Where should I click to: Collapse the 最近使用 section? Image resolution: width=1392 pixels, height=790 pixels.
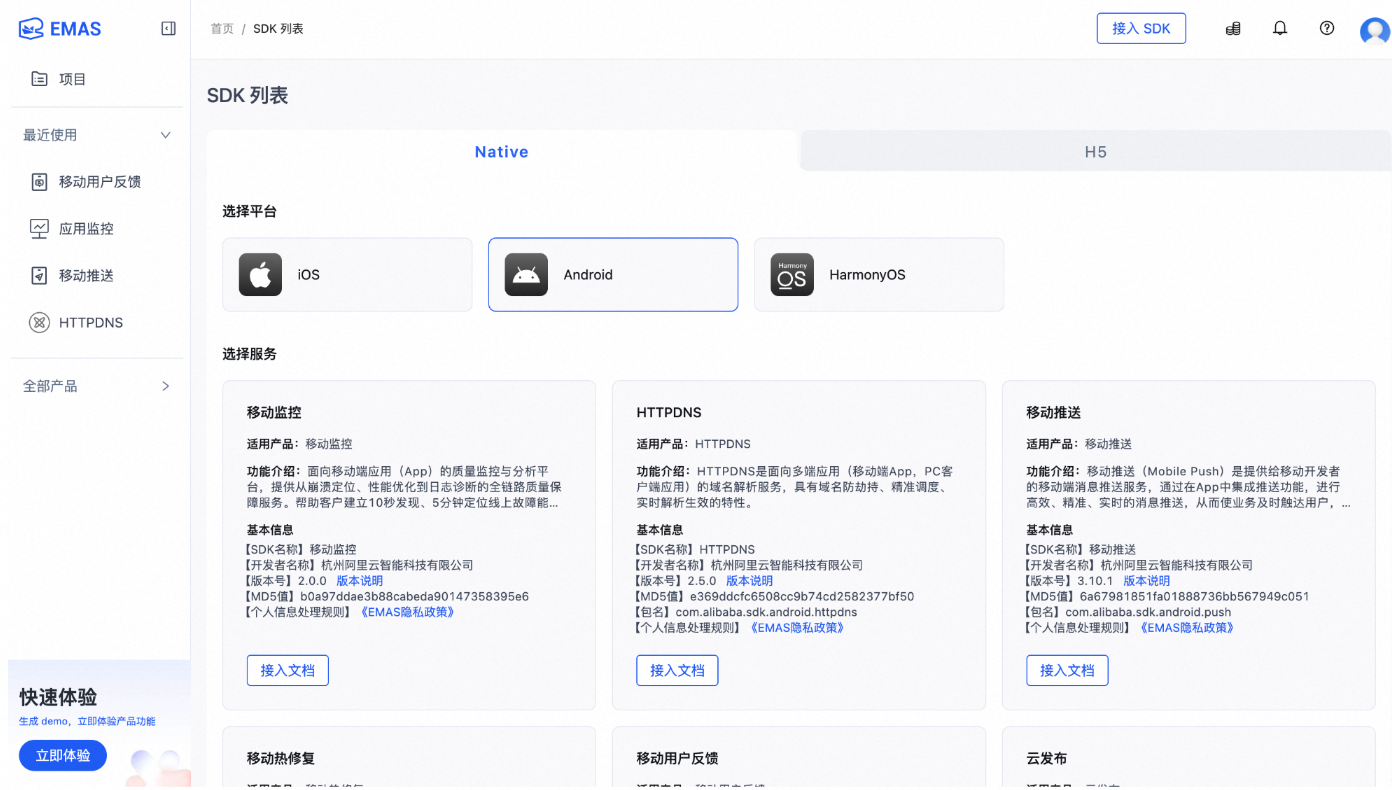166,135
